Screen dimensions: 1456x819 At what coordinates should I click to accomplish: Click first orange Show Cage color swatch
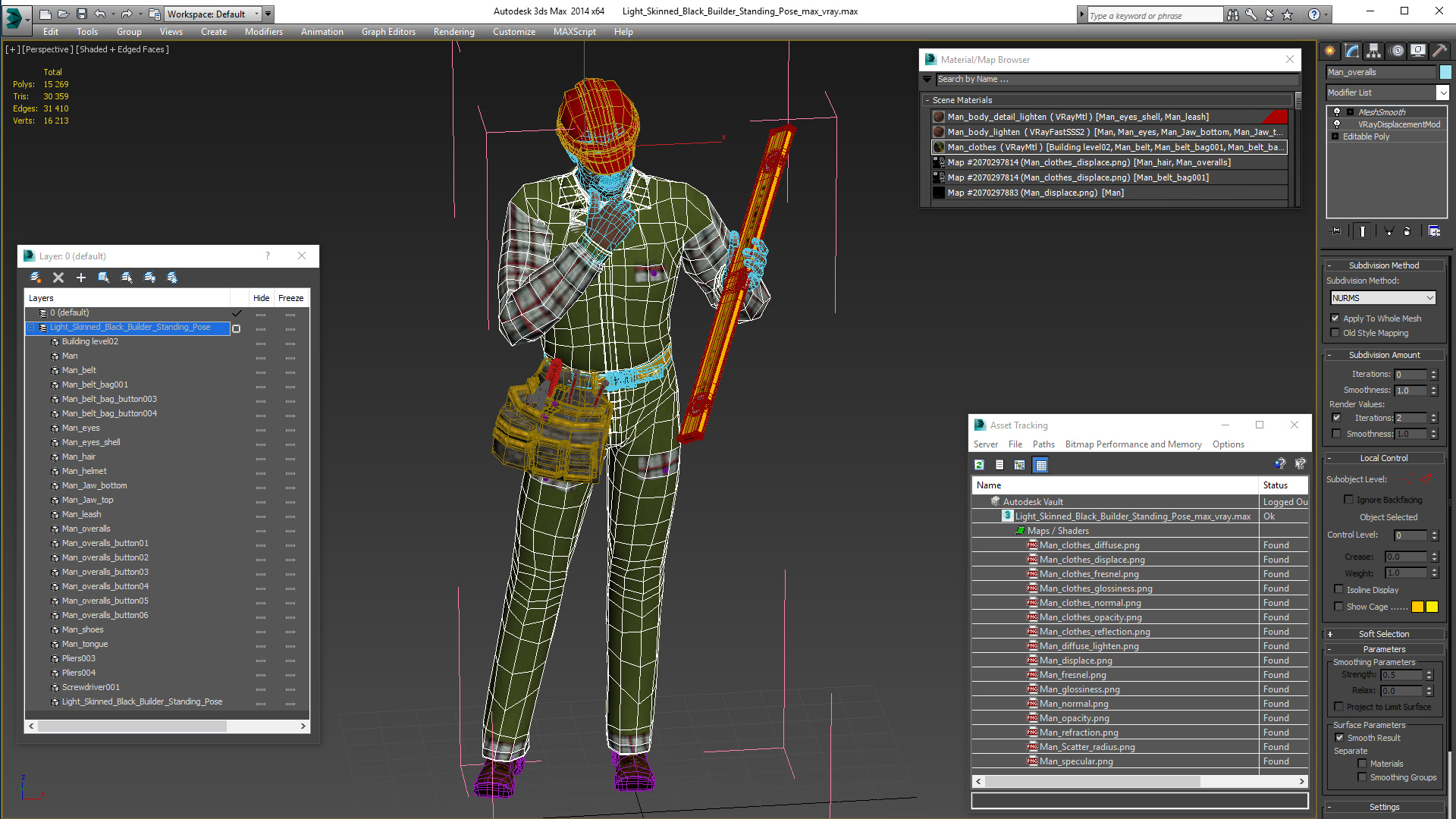1417,607
